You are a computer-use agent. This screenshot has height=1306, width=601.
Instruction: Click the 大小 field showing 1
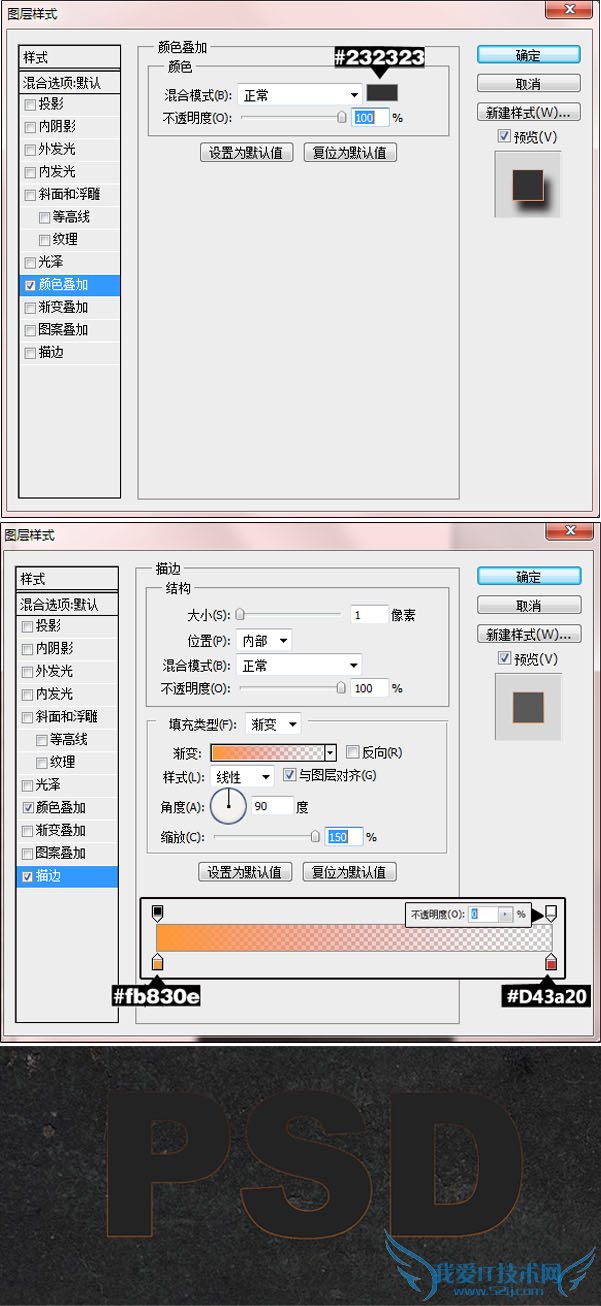pyautogui.click(x=368, y=616)
